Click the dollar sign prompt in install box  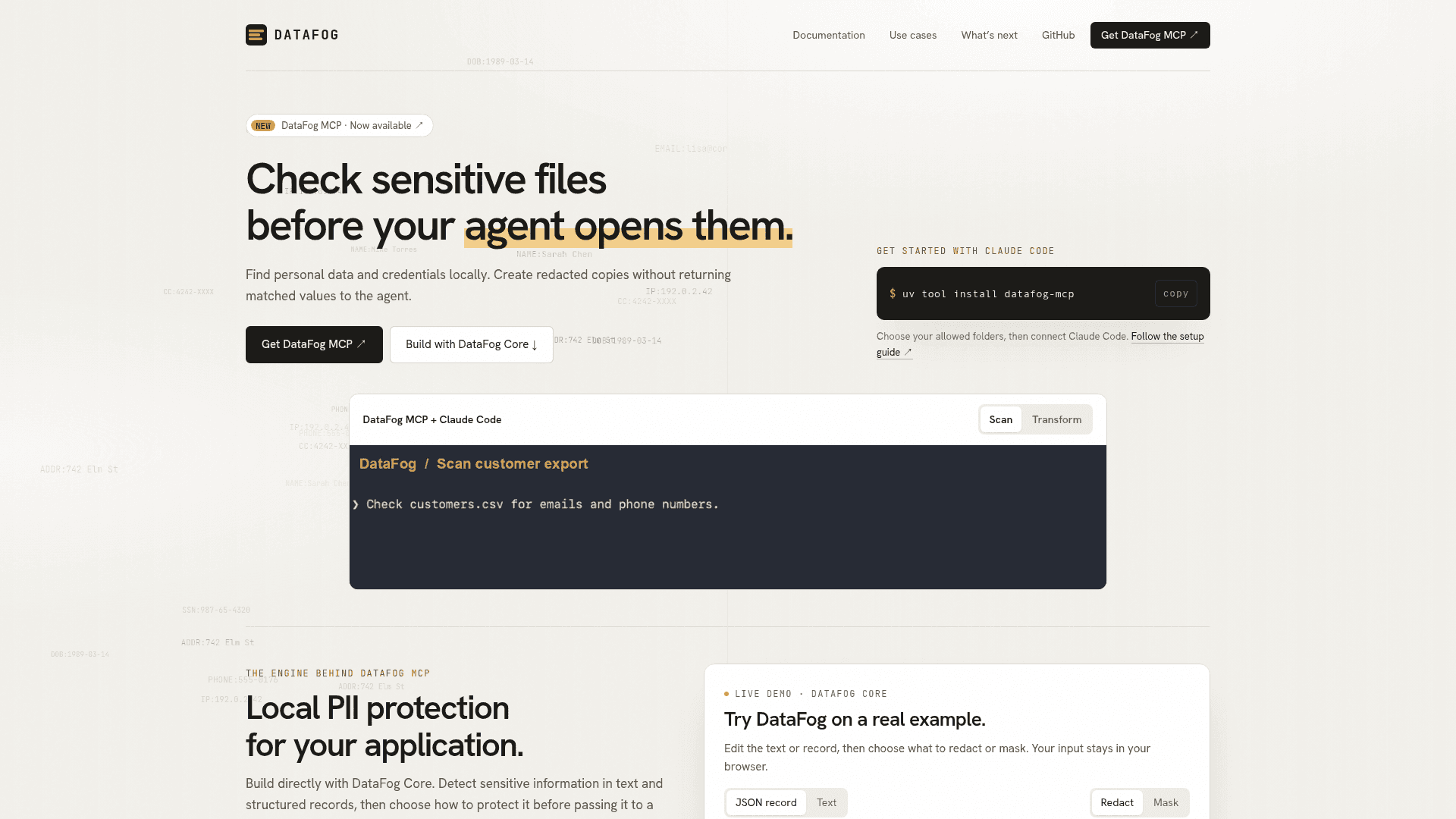[893, 293]
